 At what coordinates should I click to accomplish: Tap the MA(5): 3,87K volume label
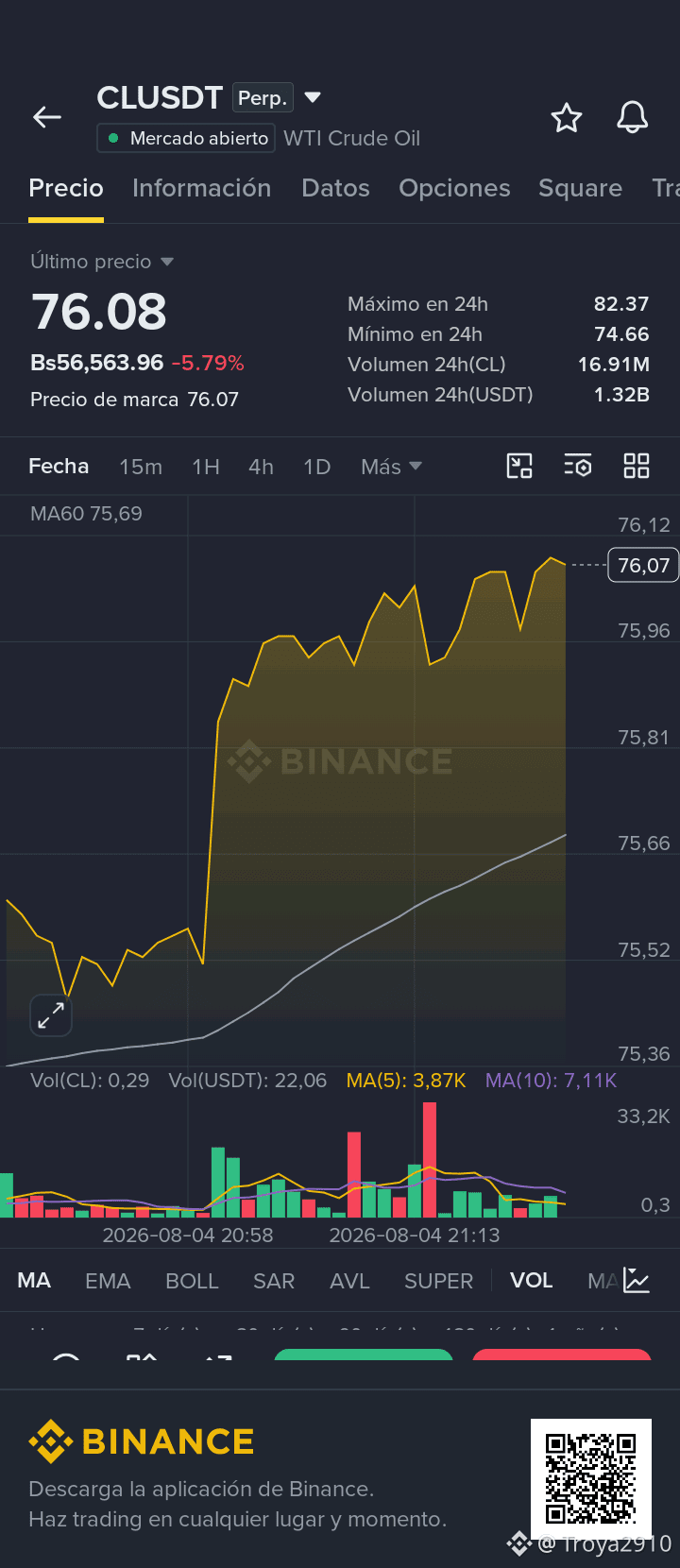(x=406, y=1081)
